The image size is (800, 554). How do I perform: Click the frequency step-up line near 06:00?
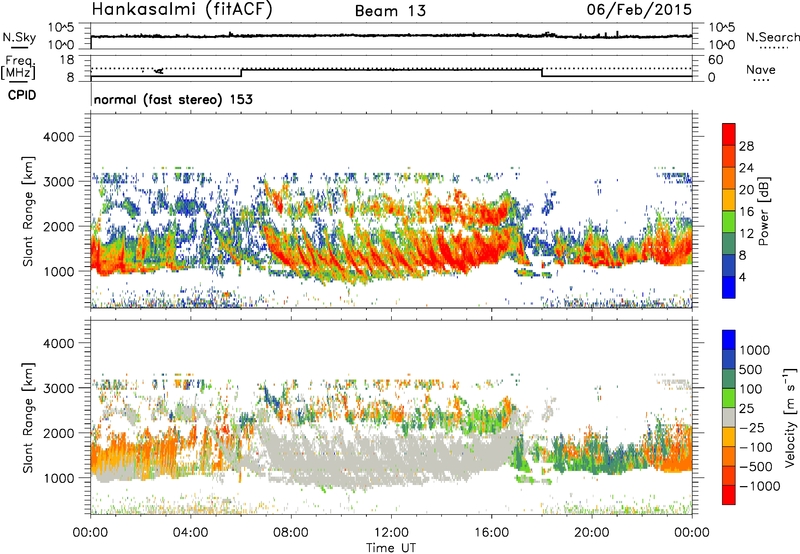[x=241, y=72]
